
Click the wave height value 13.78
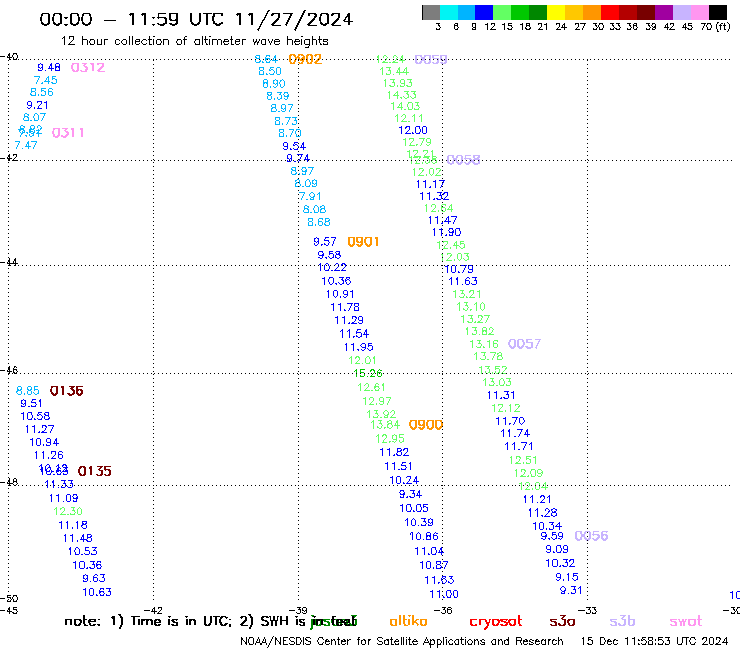point(488,356)
